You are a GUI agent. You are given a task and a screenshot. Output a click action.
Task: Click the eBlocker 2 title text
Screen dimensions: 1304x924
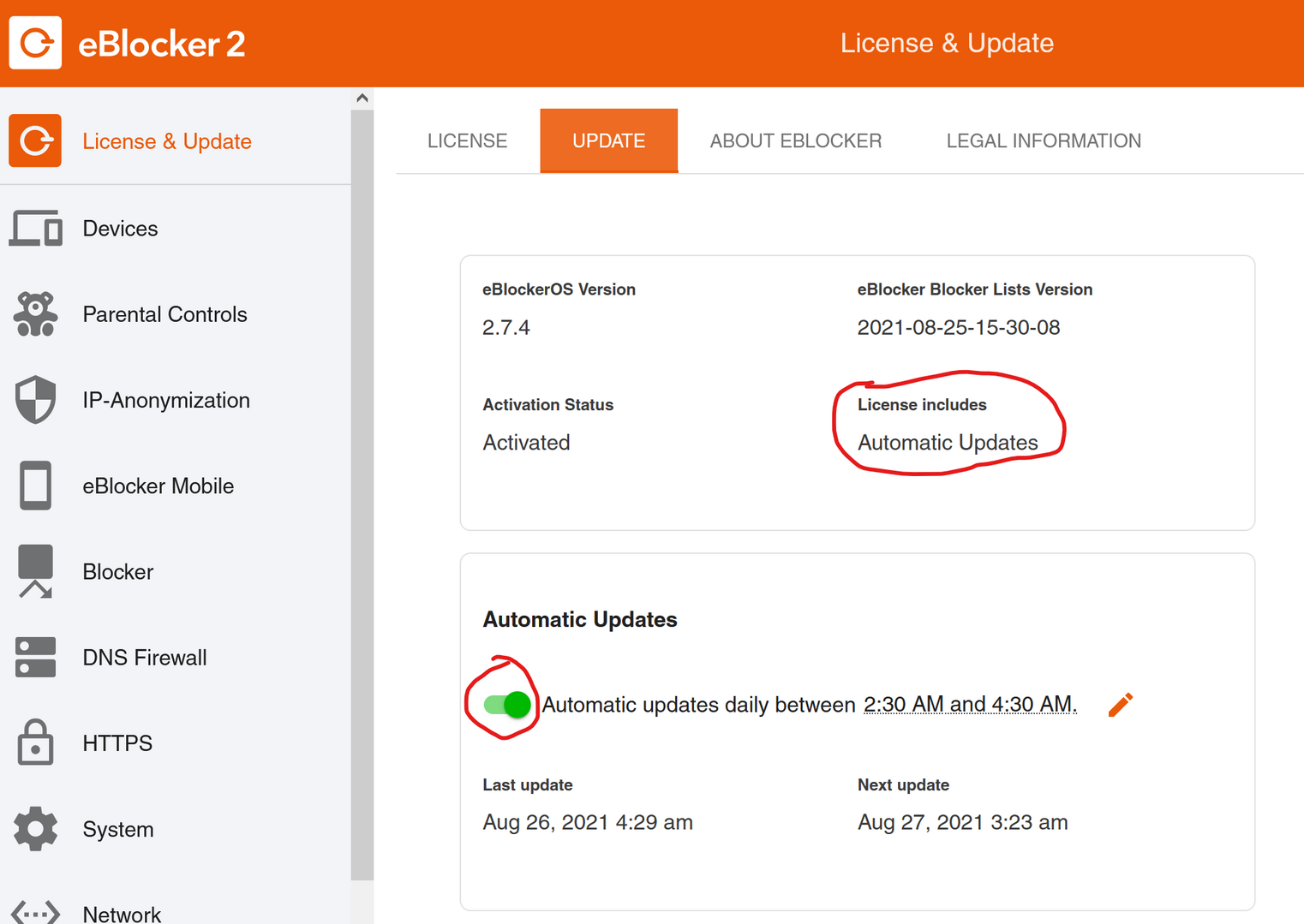pyautogui.click(x=162, y=44)
